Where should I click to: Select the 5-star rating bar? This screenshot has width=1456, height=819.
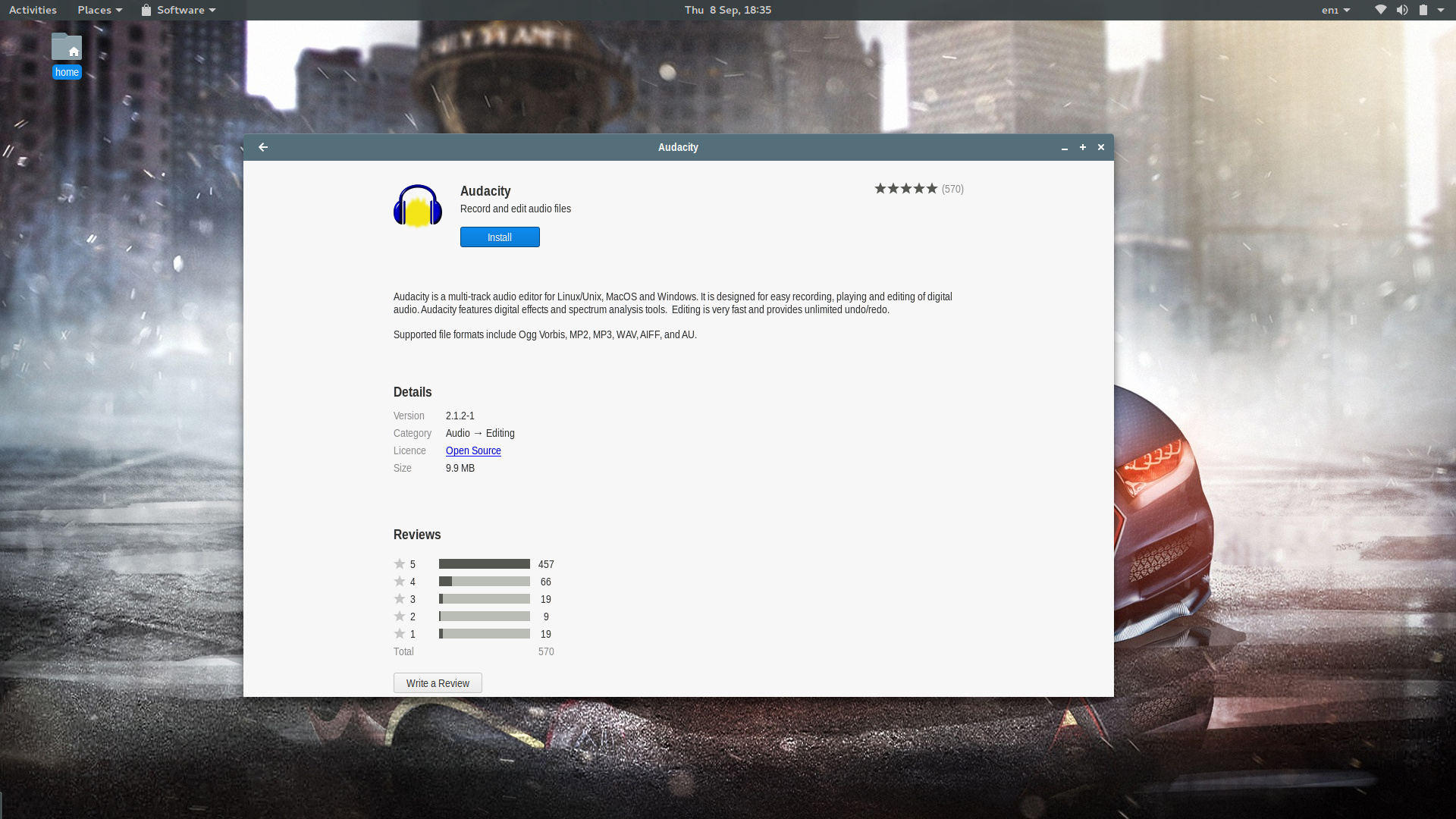485,564
